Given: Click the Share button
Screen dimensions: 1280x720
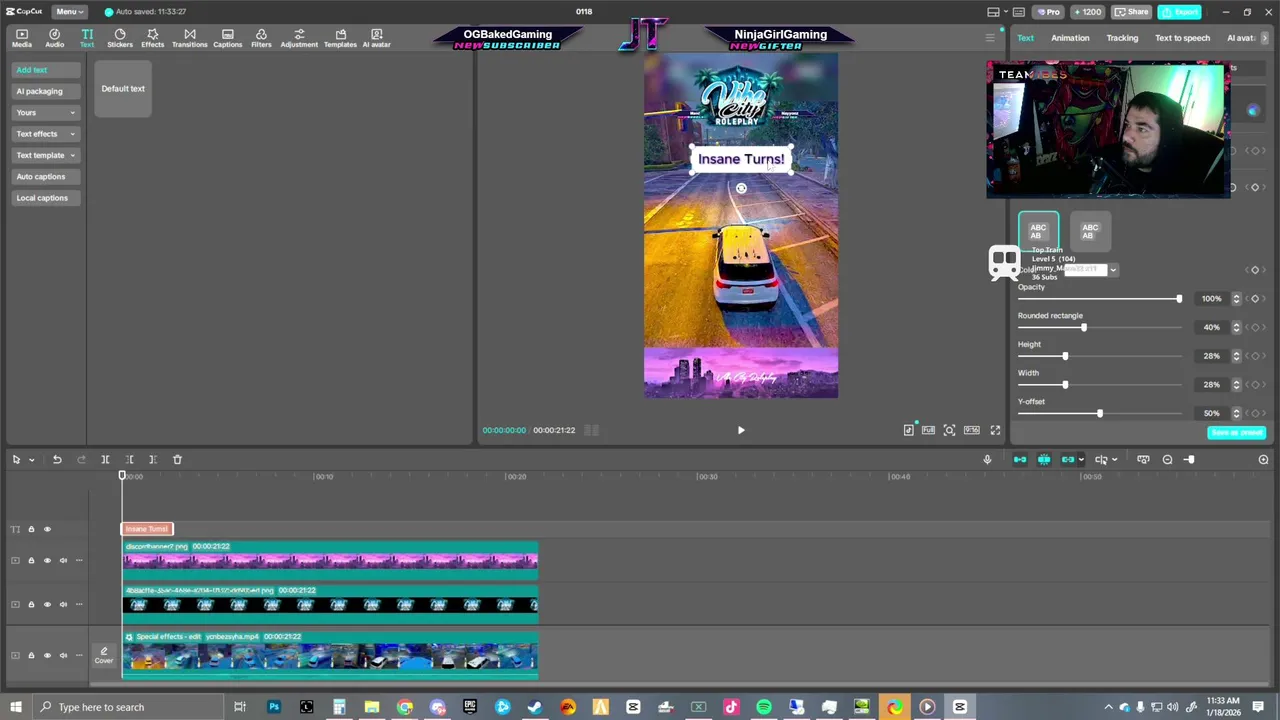Looking at the screenshot, I should 1131,12.
